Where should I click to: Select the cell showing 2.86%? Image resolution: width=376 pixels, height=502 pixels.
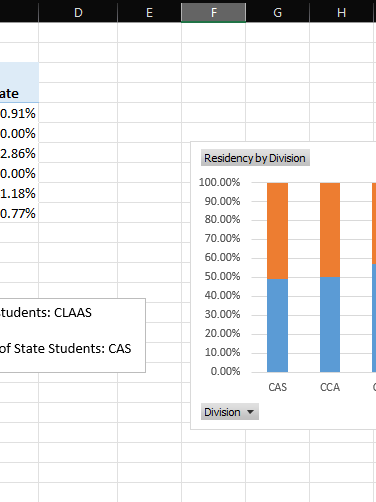tap(19, 153)
